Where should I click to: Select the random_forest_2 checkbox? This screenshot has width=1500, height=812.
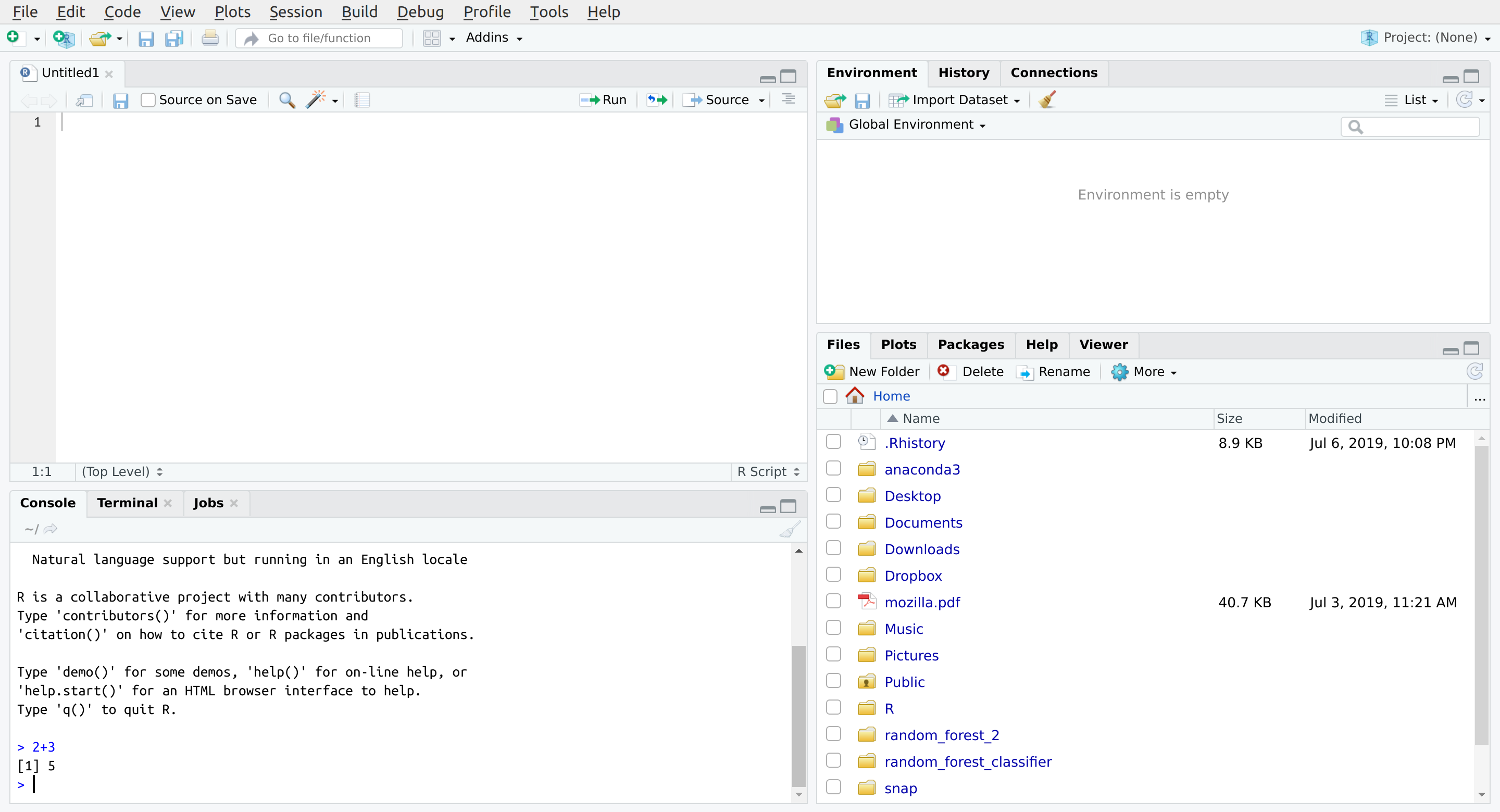click(833, 734)
